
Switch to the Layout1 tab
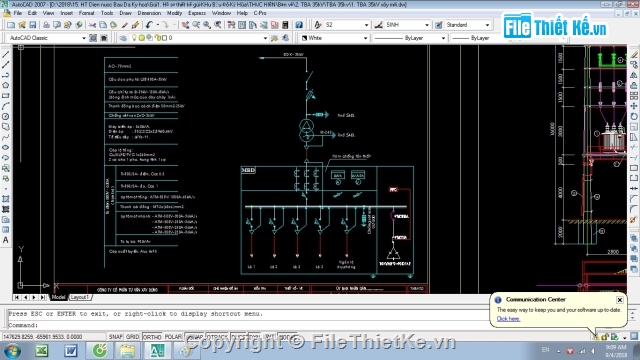pos(80,297)
